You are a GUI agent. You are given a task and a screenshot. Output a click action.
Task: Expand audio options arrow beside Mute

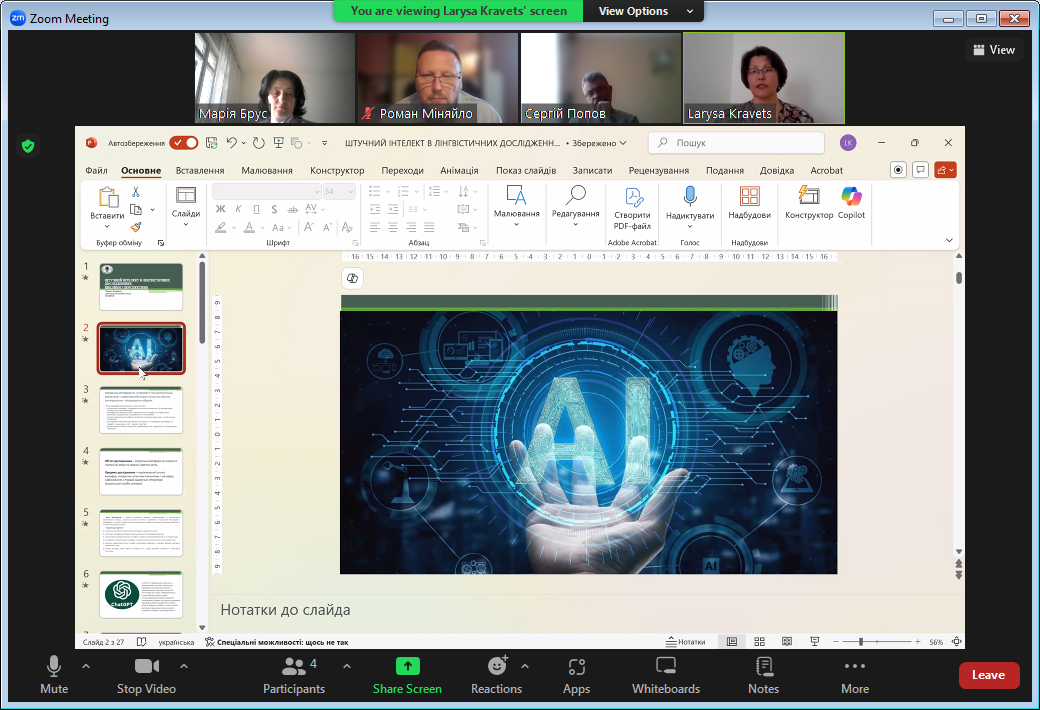pos(86,666)
